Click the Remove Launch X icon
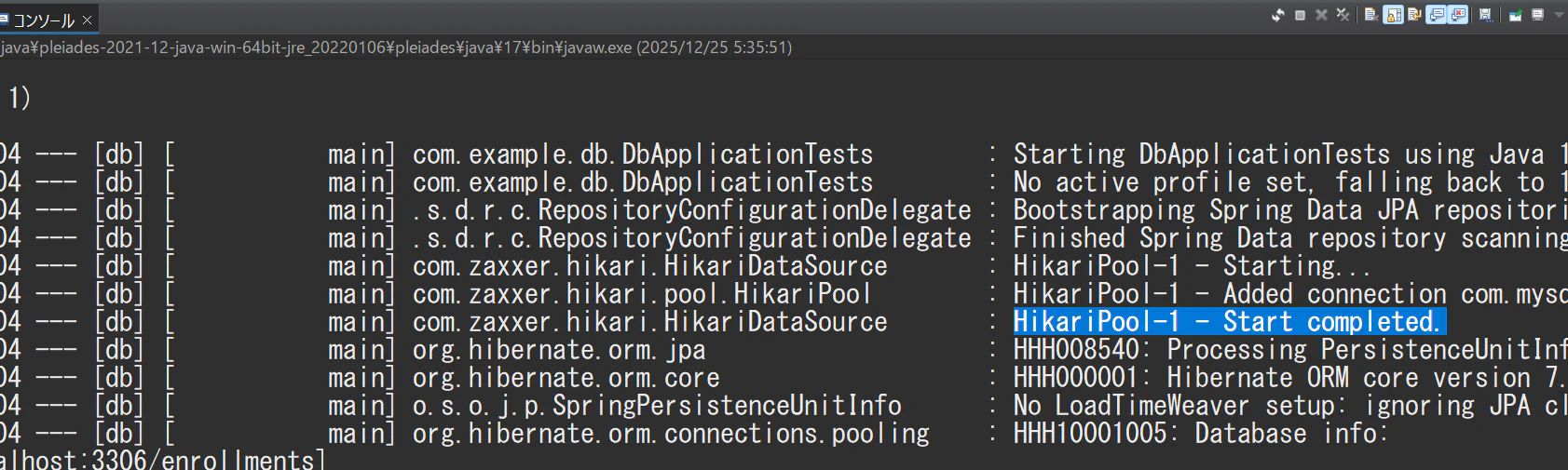 point(1321,15)
